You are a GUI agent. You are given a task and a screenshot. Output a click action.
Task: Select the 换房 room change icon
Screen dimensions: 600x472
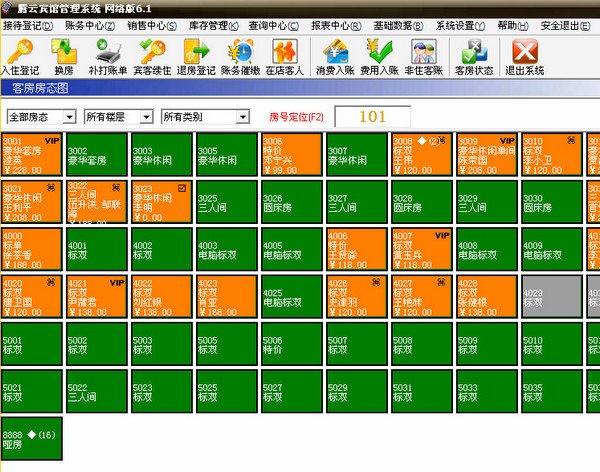coord(64,57)
